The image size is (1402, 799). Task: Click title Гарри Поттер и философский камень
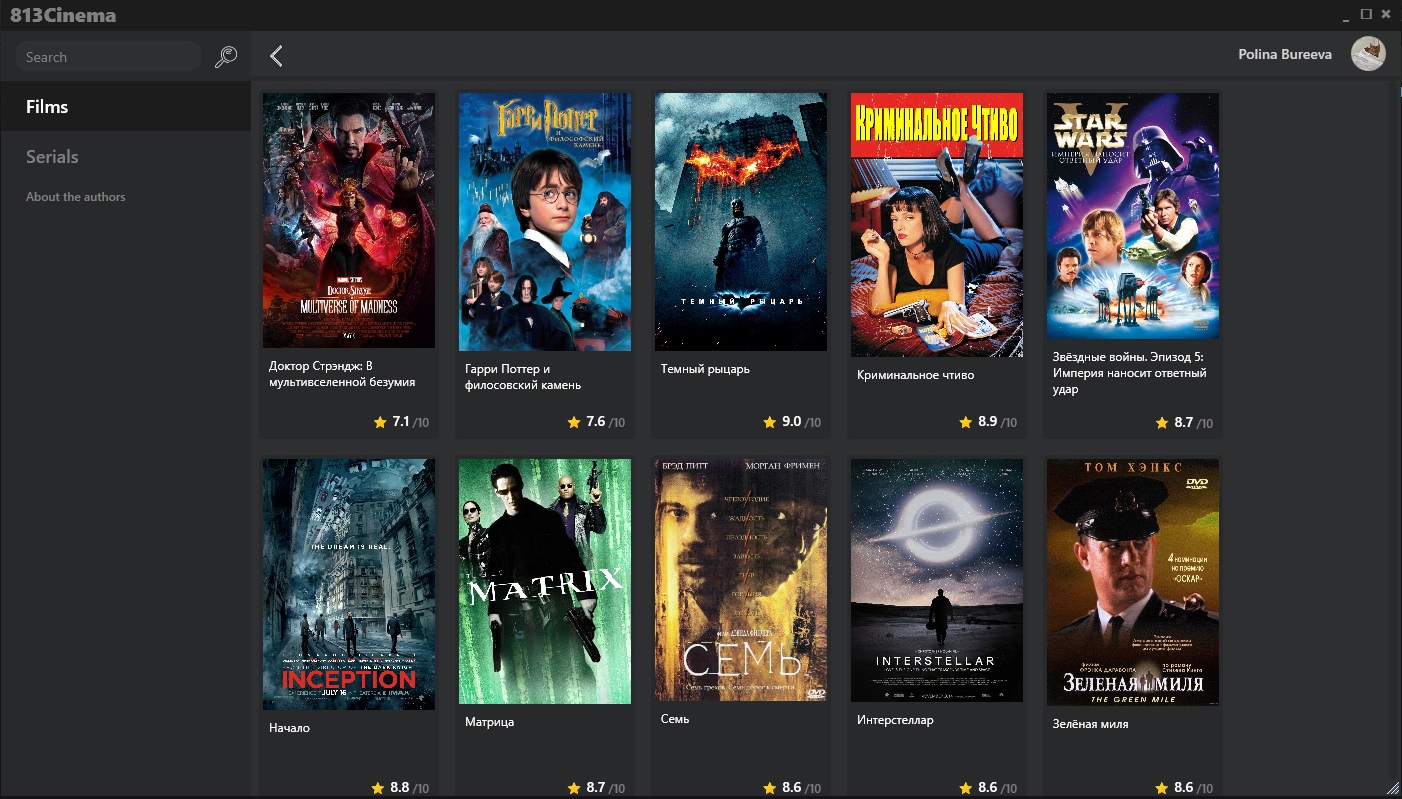[x=523, y=377]
